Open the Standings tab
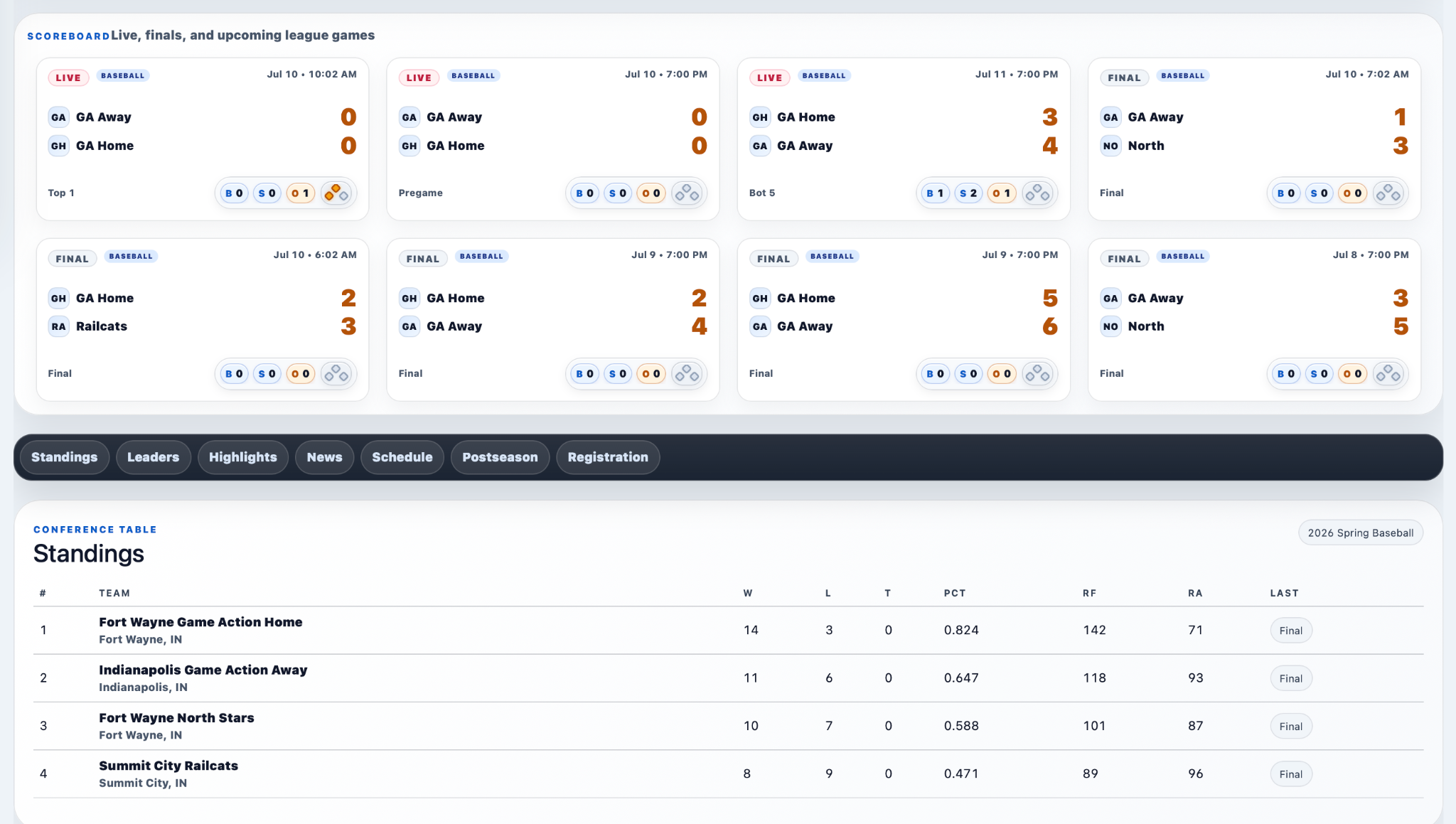Viewport: 1456px width, 824px height. [65, 457]
